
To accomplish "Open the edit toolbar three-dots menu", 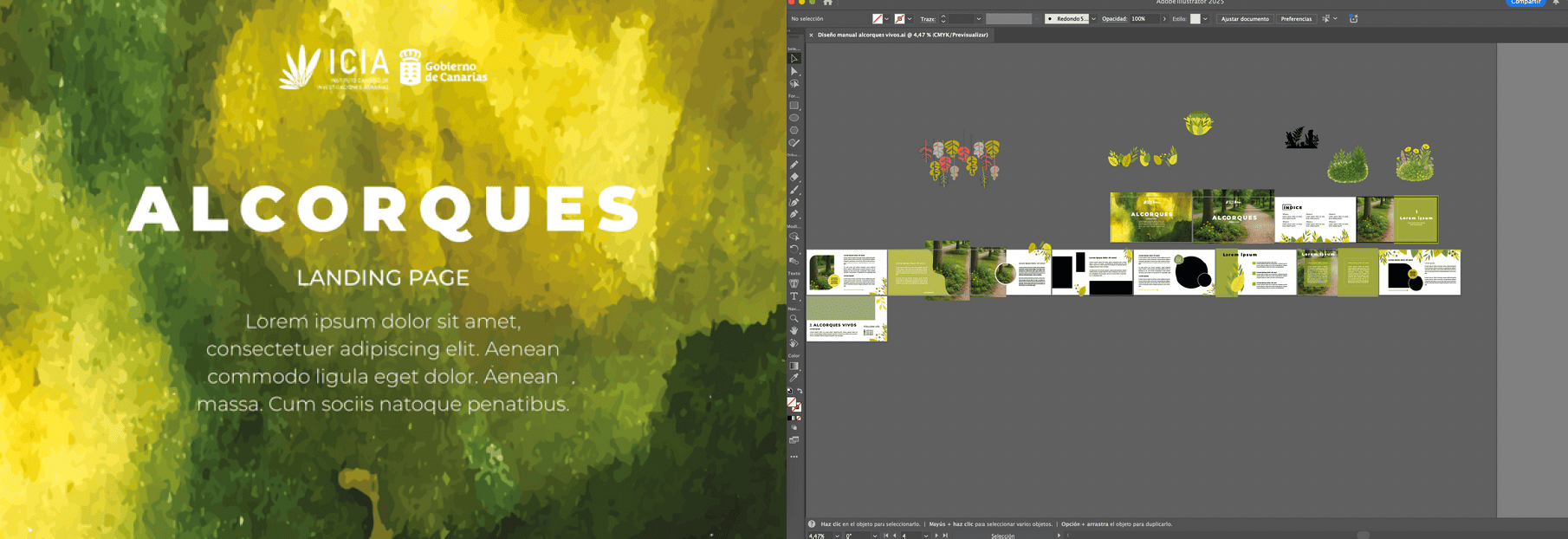I will (x=794, y=457).
